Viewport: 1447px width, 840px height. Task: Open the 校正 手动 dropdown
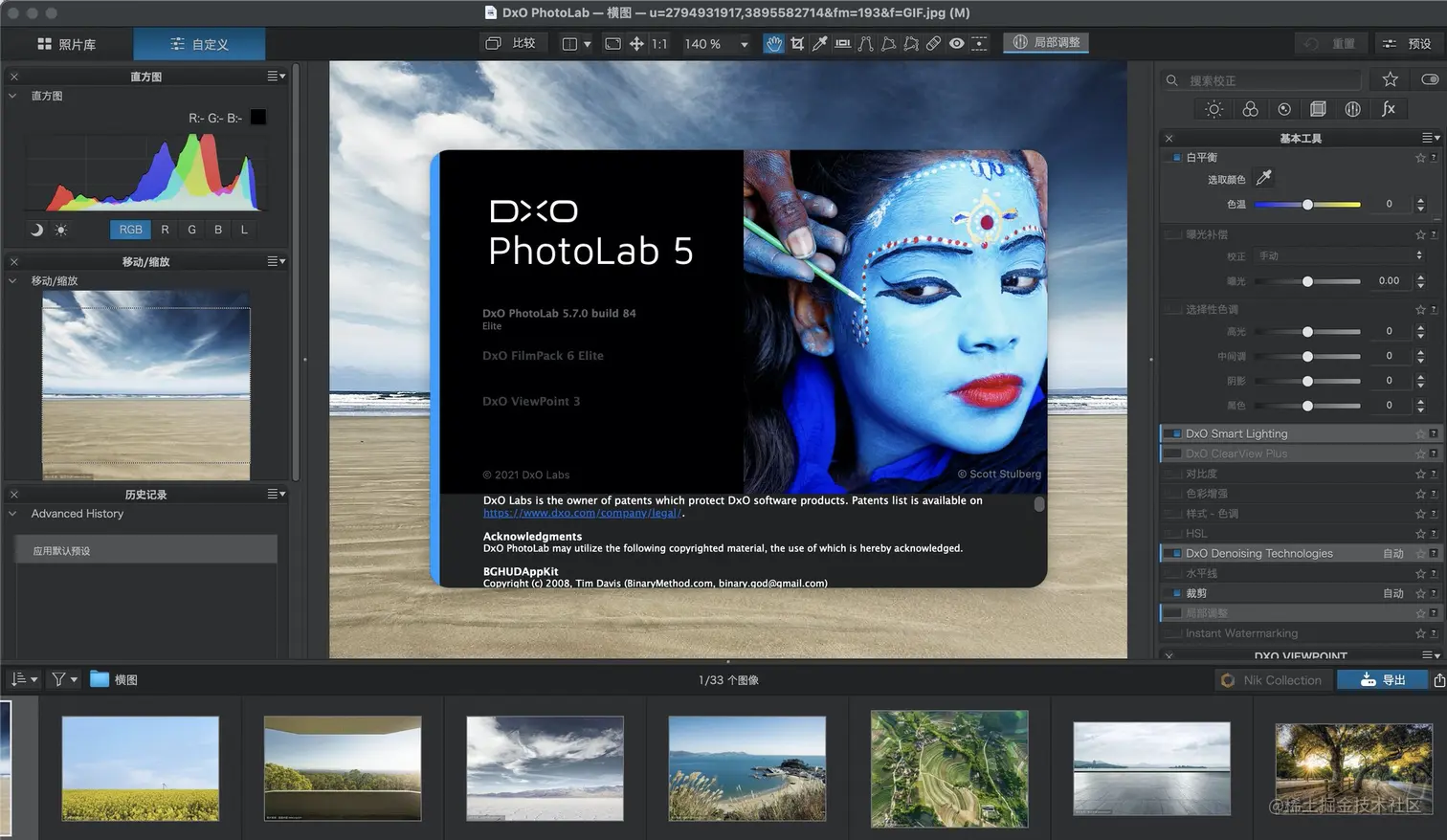tap(1340, 255)
